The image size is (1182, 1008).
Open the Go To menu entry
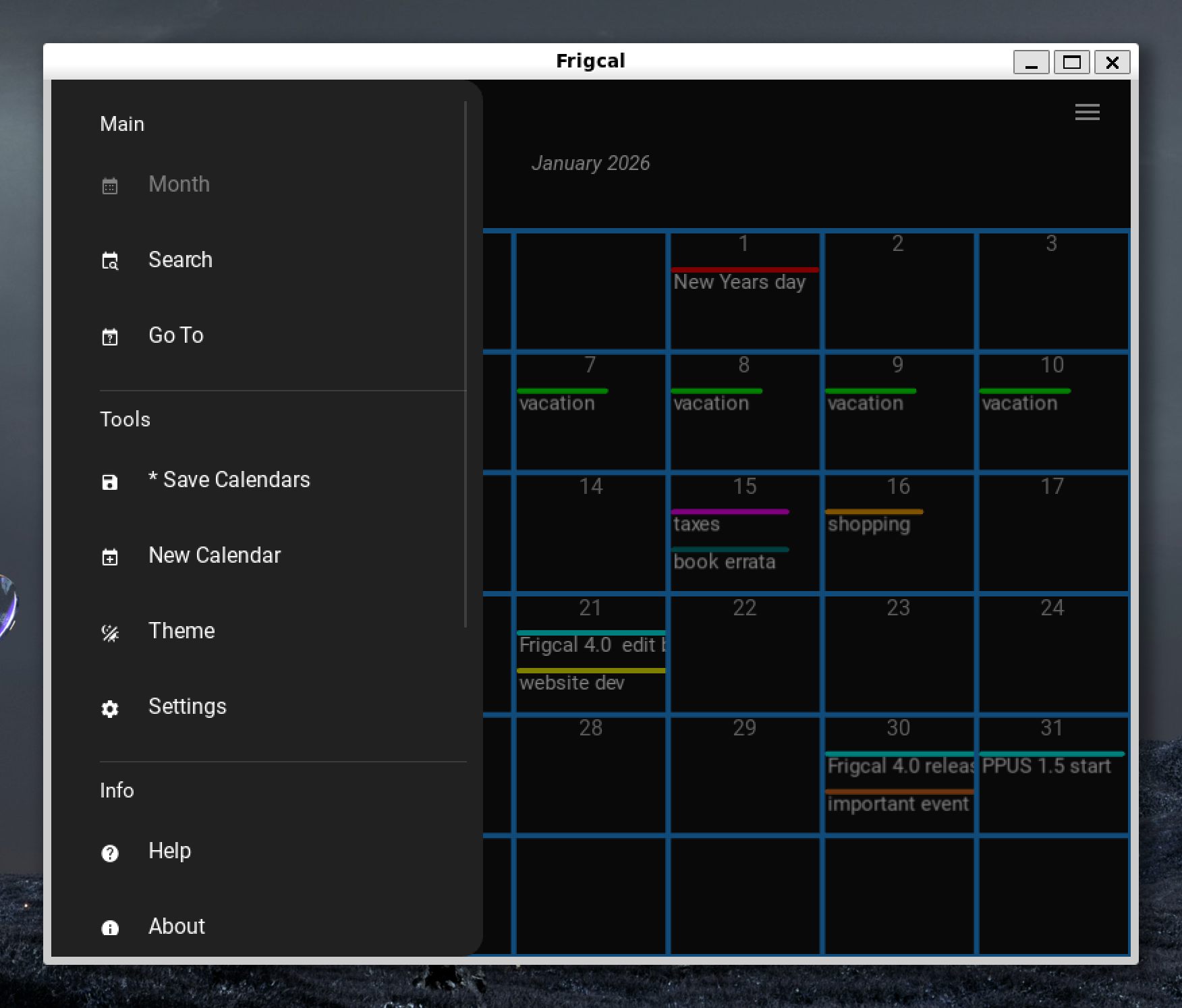175,335
